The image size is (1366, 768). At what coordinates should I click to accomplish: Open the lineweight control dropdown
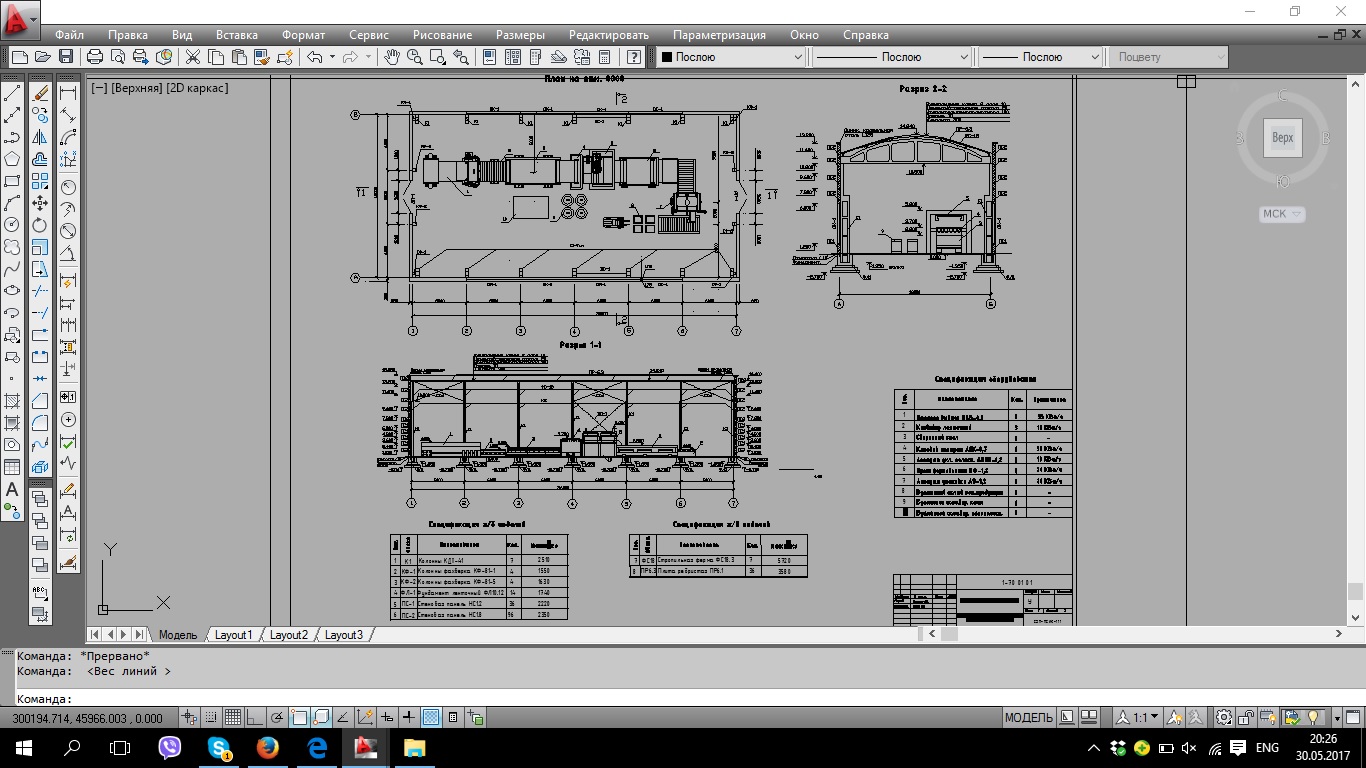tap(1039, 57)
